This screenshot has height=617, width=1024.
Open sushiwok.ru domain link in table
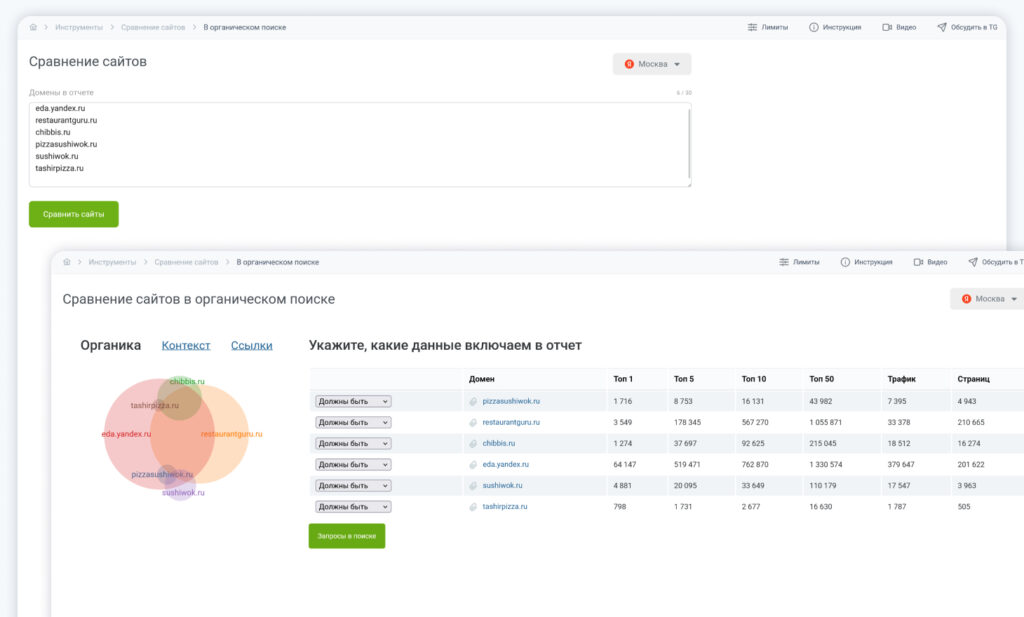[502, 486]
